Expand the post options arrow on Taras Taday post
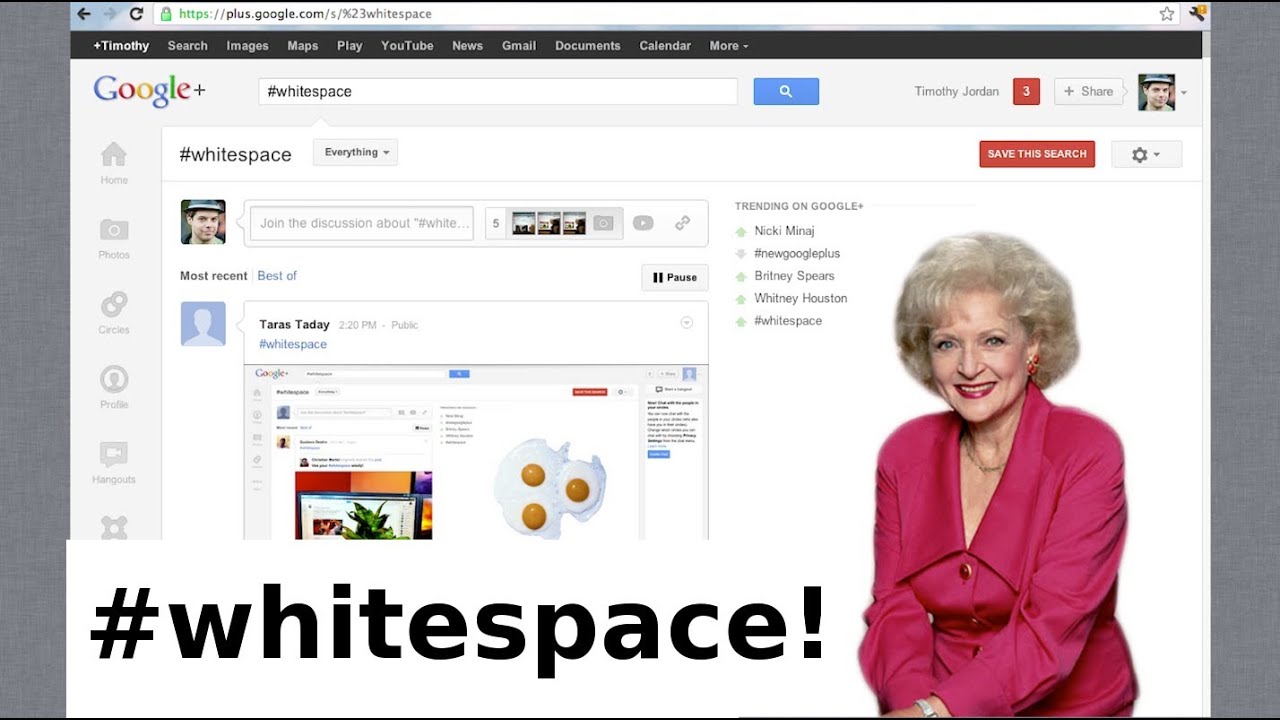 (687, 323)
